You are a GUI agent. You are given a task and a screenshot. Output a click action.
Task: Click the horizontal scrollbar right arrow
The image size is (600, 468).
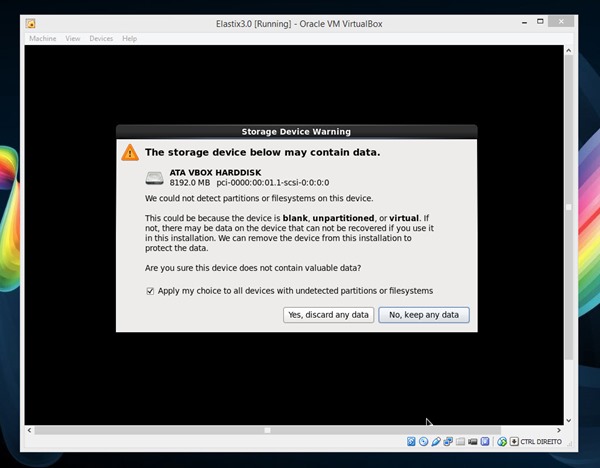coord(559,430)
